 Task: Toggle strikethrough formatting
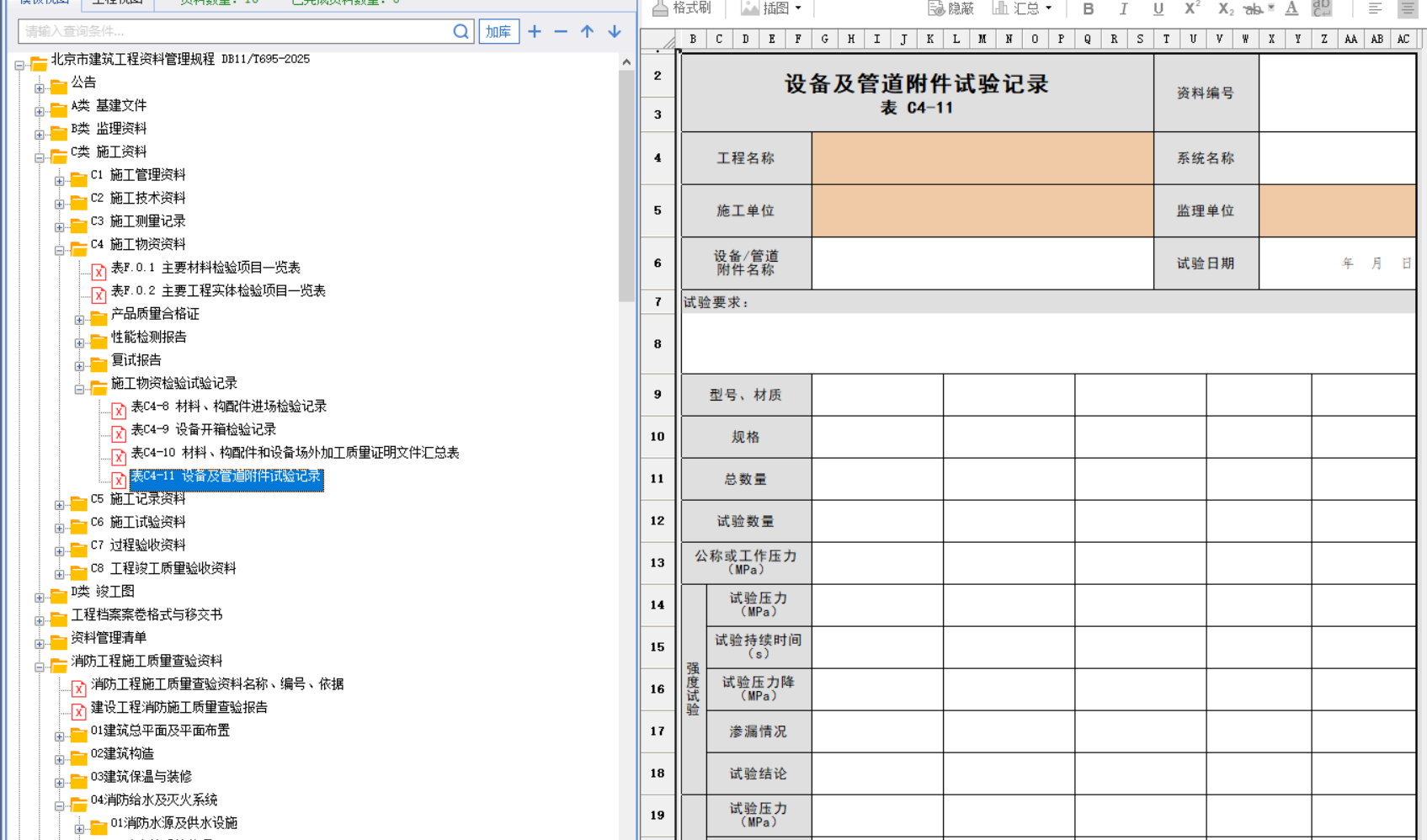tap(1254, 8)
